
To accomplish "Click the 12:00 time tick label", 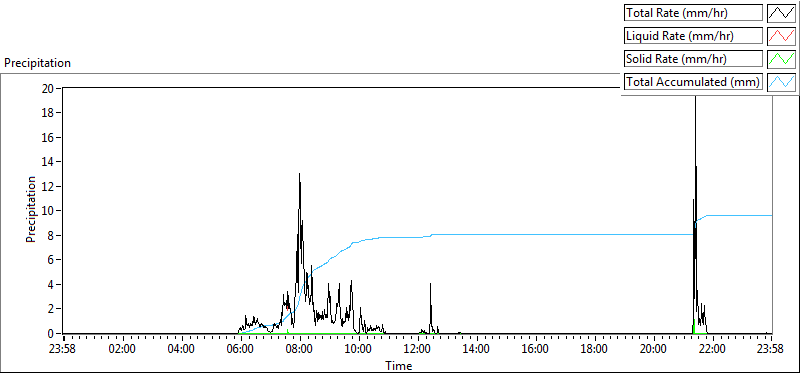I will (418, 350).
